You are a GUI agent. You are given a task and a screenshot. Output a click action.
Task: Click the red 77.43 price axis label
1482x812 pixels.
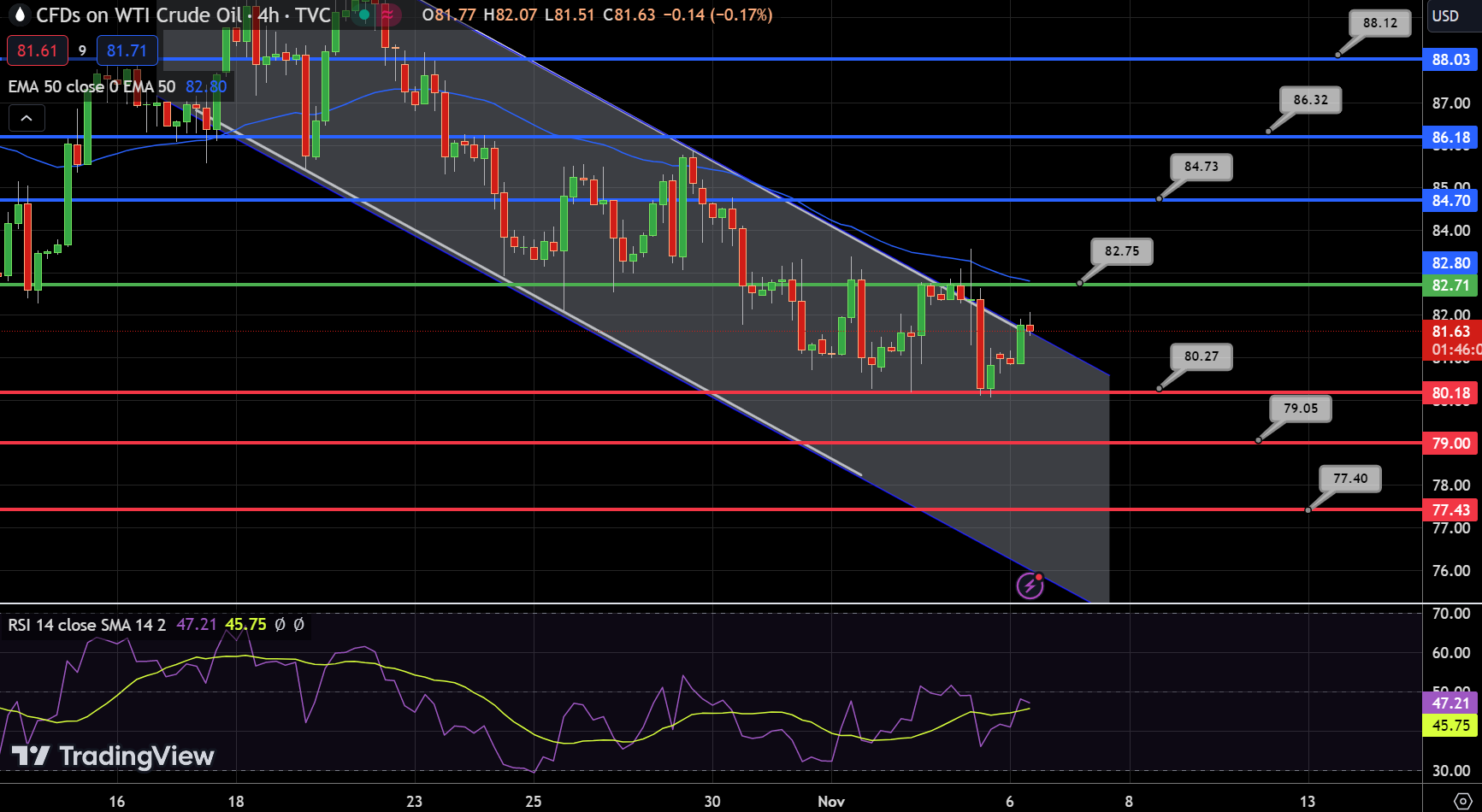tap(1450, 510)
